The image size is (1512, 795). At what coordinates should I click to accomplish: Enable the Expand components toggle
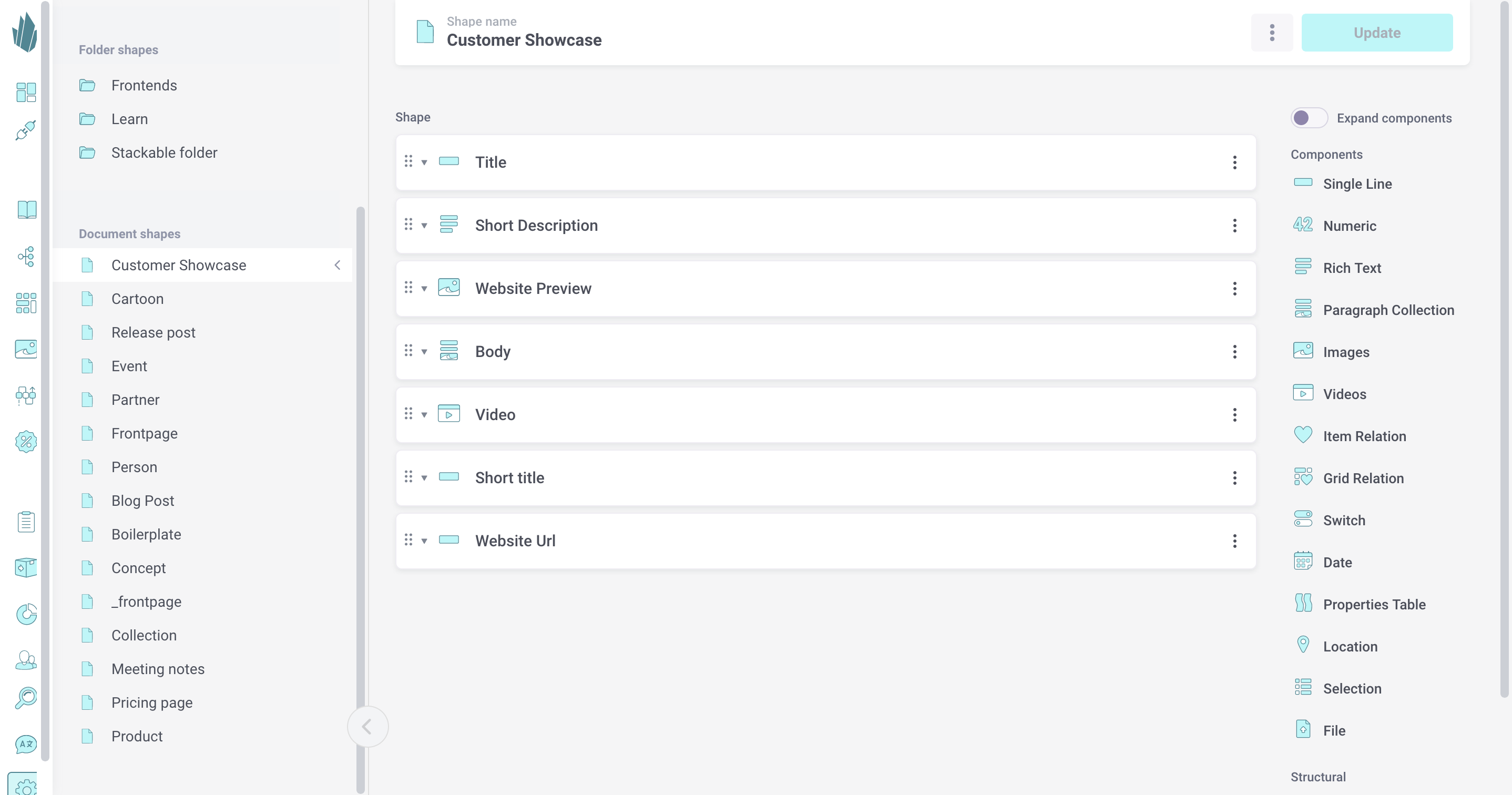coord(1309,117)
